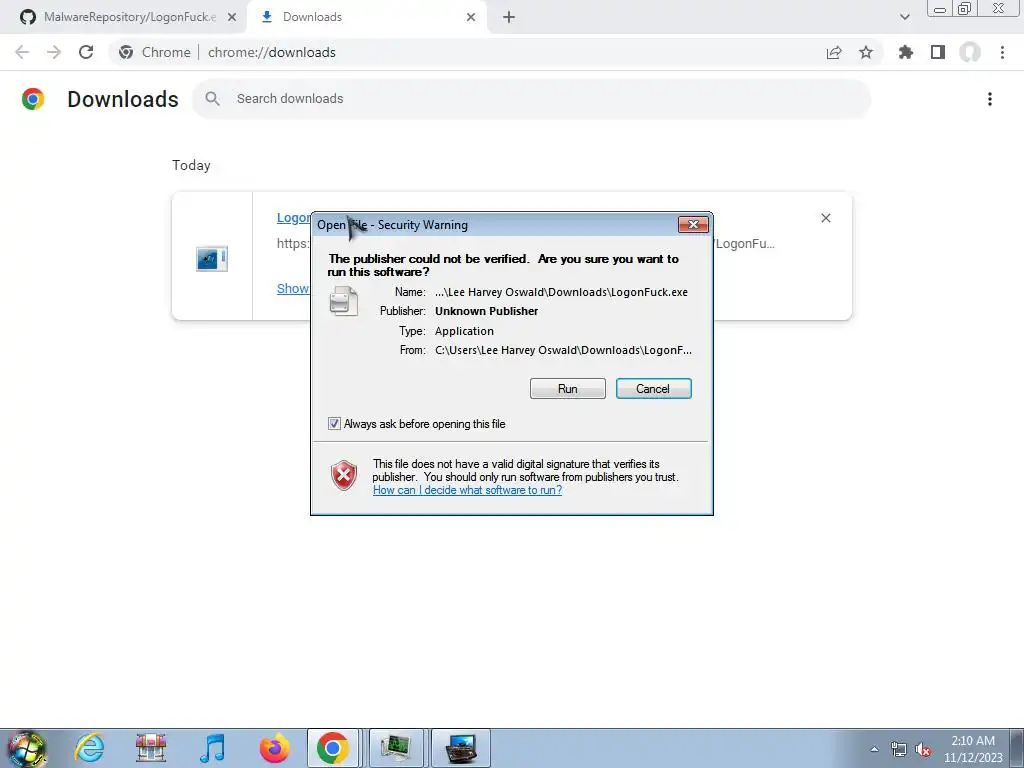Click the network tray icon
This screenshot has height=768, width=1024.
click(899, 749)
